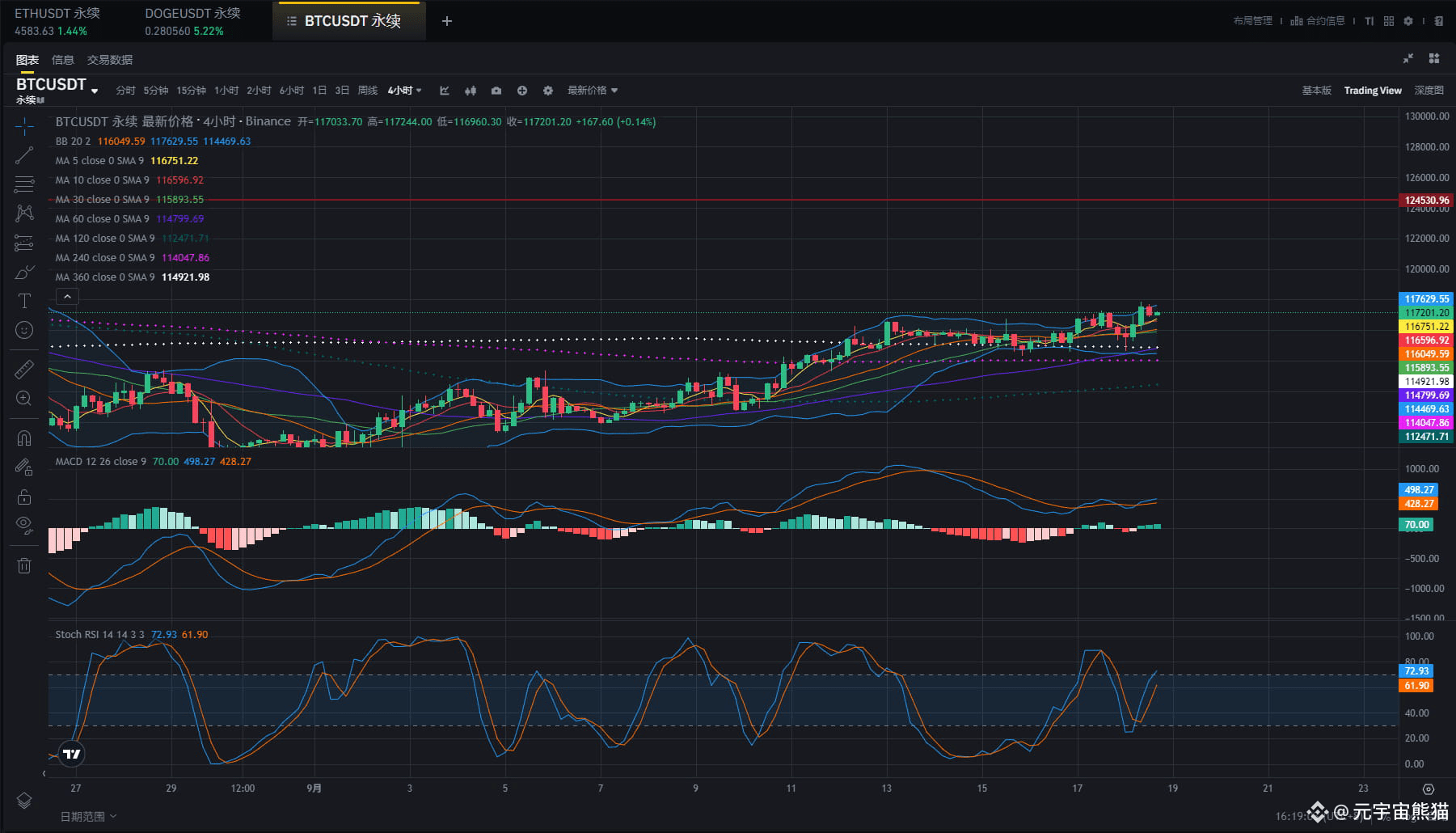Toggle lock all drawing tools
Screen dimensions: 1456x833
24,497
